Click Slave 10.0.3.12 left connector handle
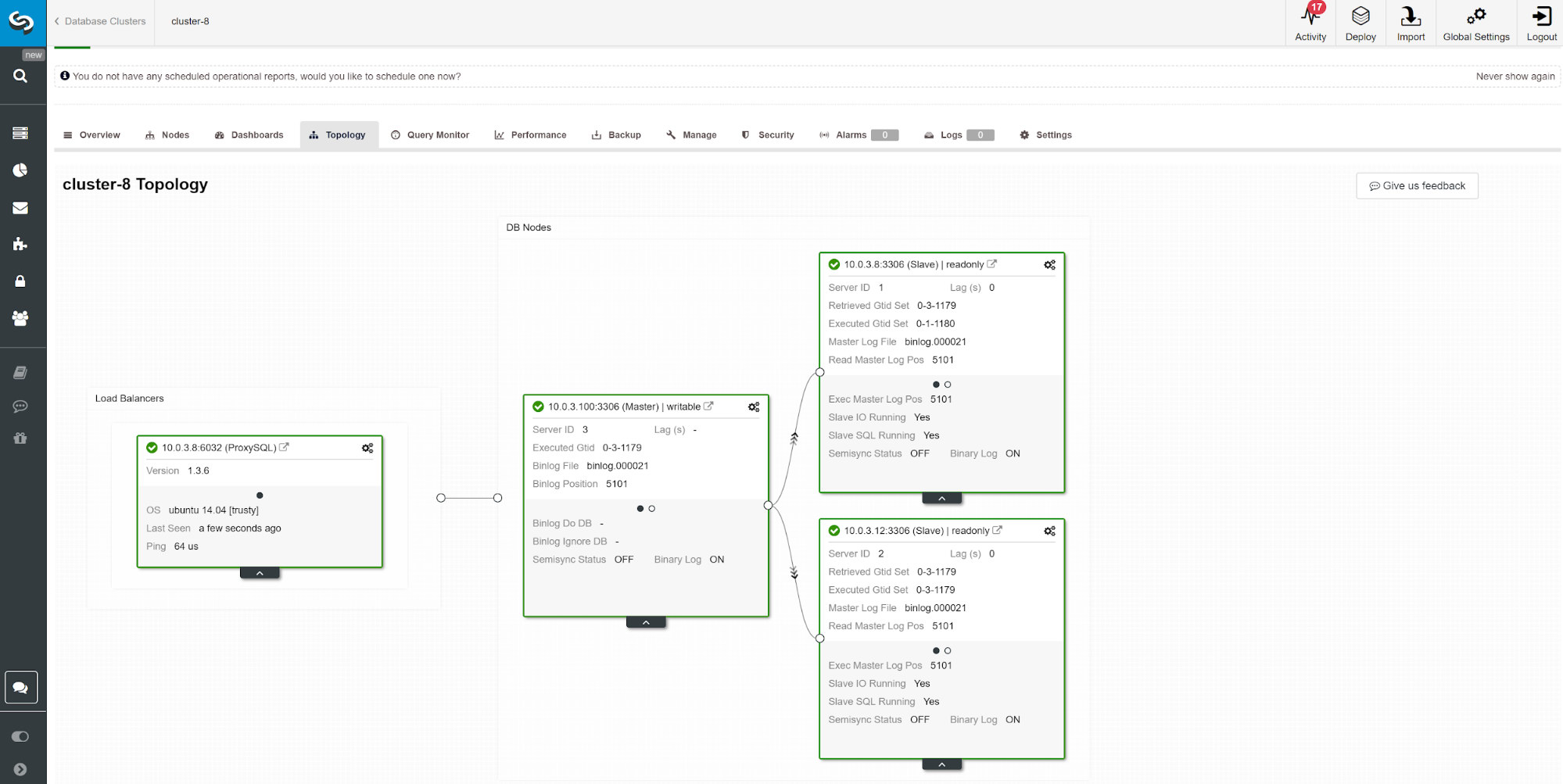The image size is (1563, 784). coord(819,638)
